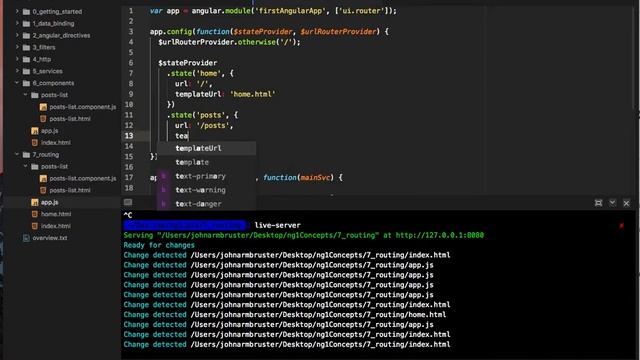Screen dimensions: 640x360
Task: Click the overview.txt file icon
Action: click(27, 238)
